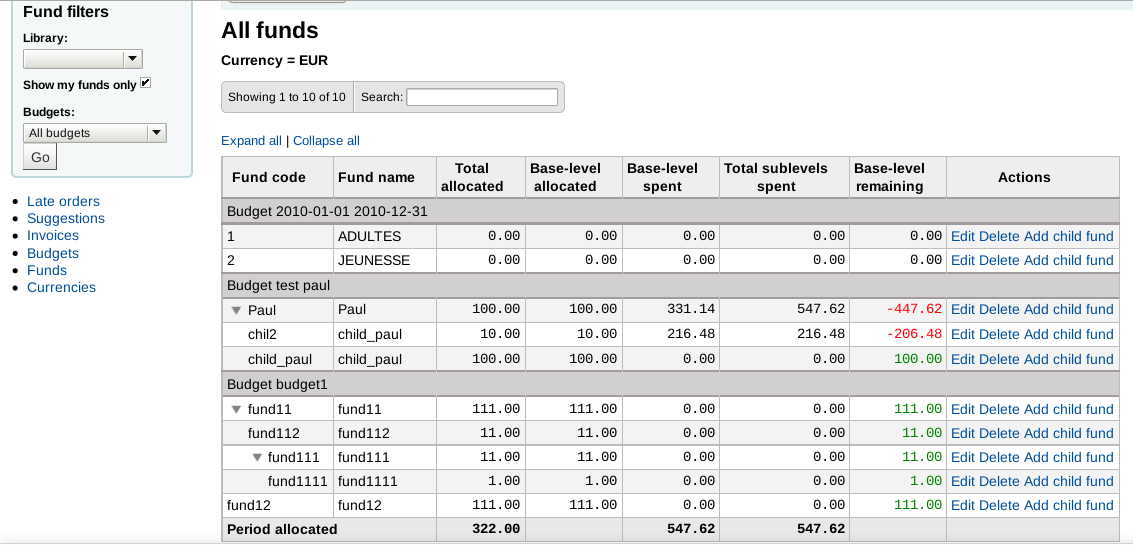Collapse the fund111 tree row
This screenshot has height=549, width=1133.
257,457
